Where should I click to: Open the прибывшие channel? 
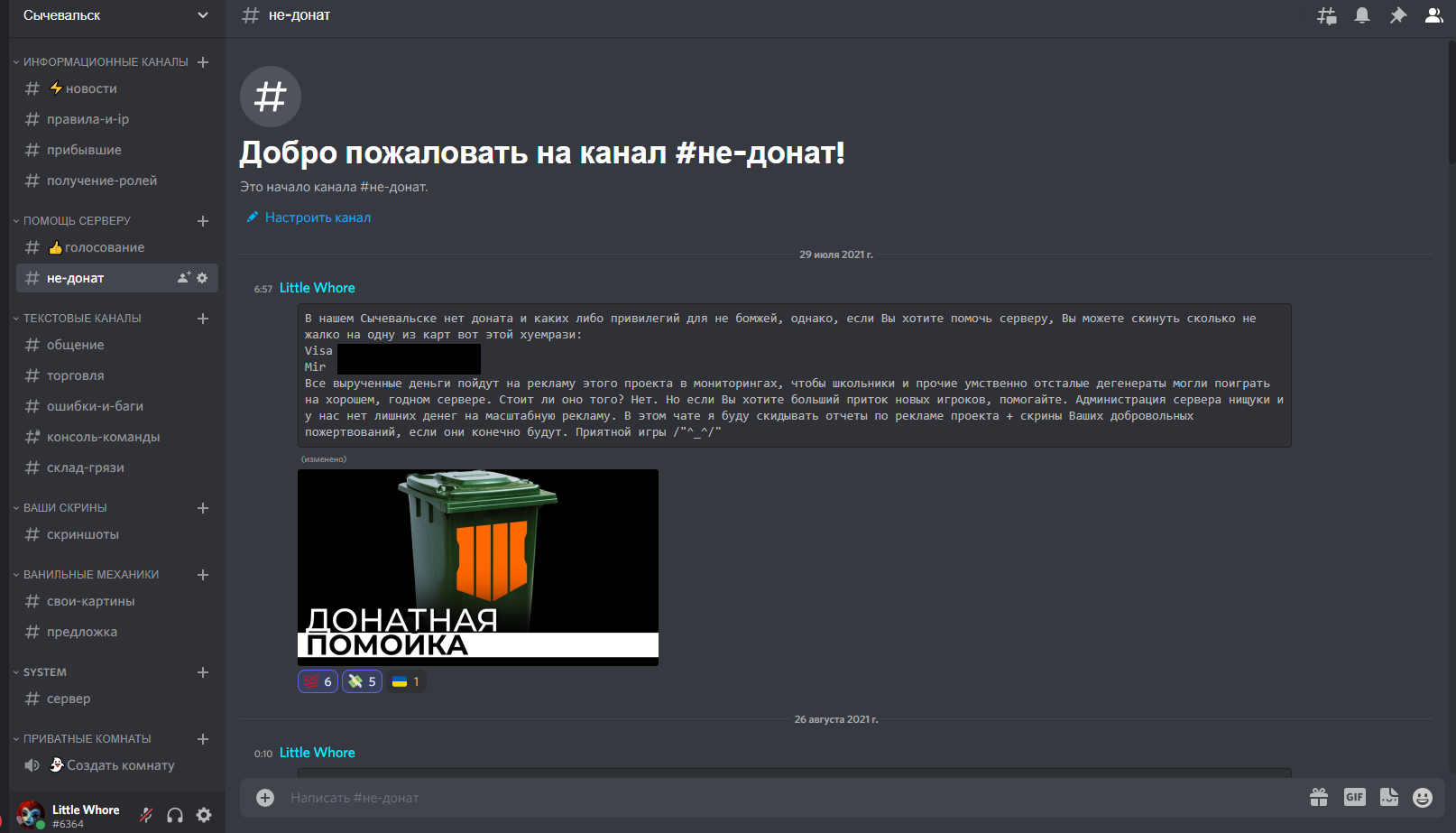point(117,150)
